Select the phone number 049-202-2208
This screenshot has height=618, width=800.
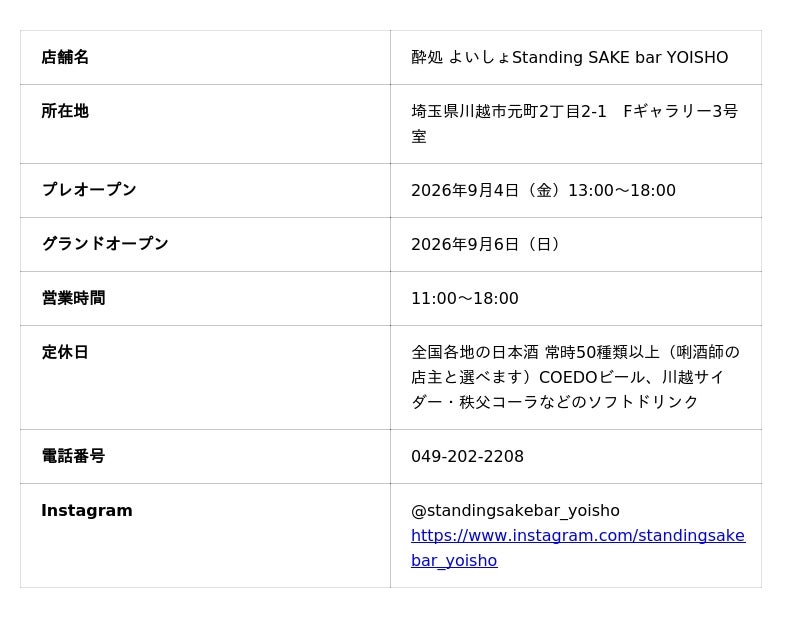(467, 456)
